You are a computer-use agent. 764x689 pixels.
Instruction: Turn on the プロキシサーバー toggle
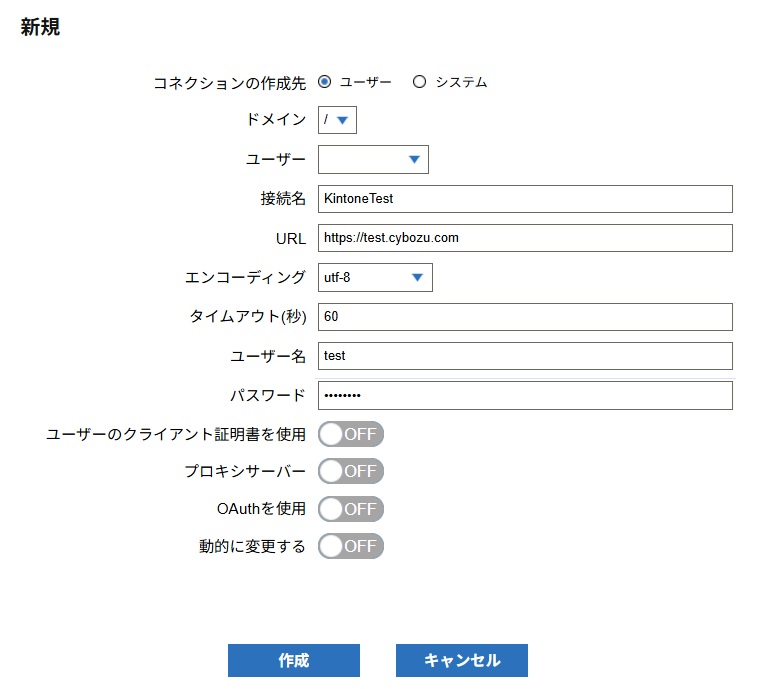[350, 471]
